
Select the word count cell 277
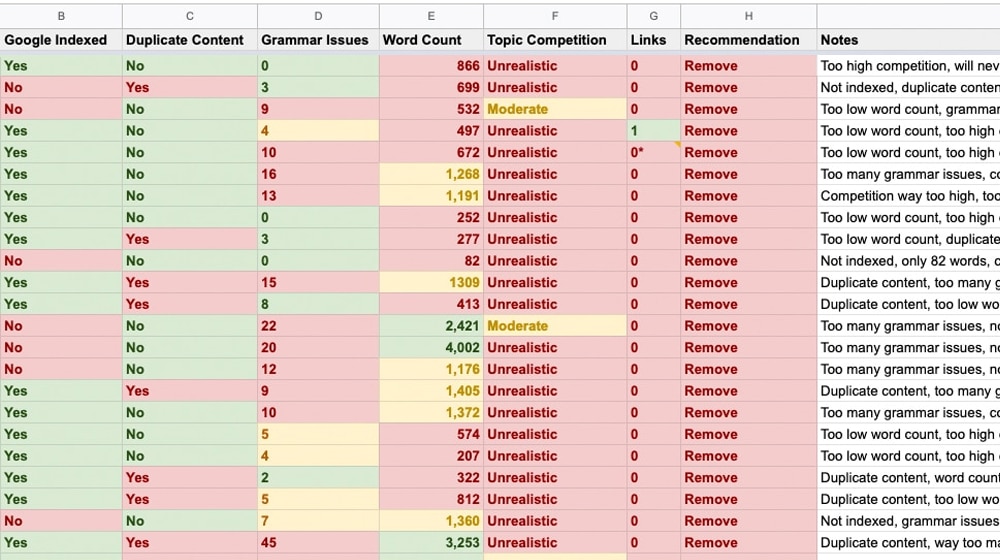click(431, 239)
